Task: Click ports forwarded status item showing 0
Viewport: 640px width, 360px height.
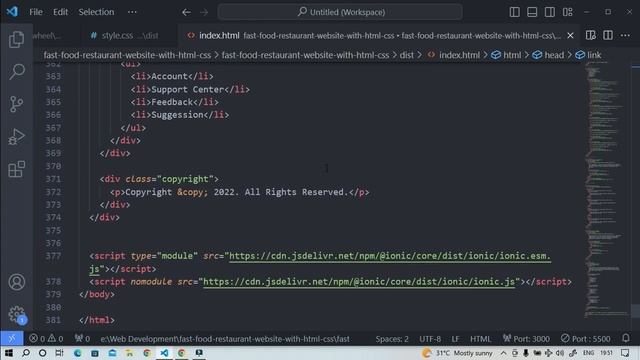Action: [82, 338]
